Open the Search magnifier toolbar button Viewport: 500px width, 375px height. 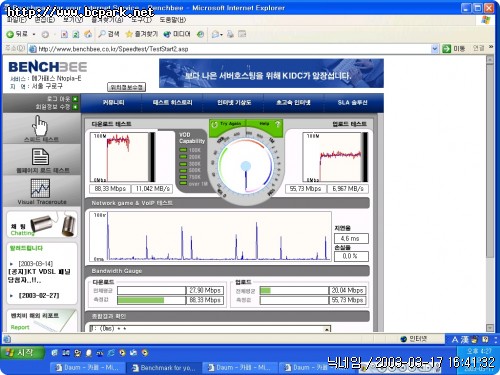(109, 34)
